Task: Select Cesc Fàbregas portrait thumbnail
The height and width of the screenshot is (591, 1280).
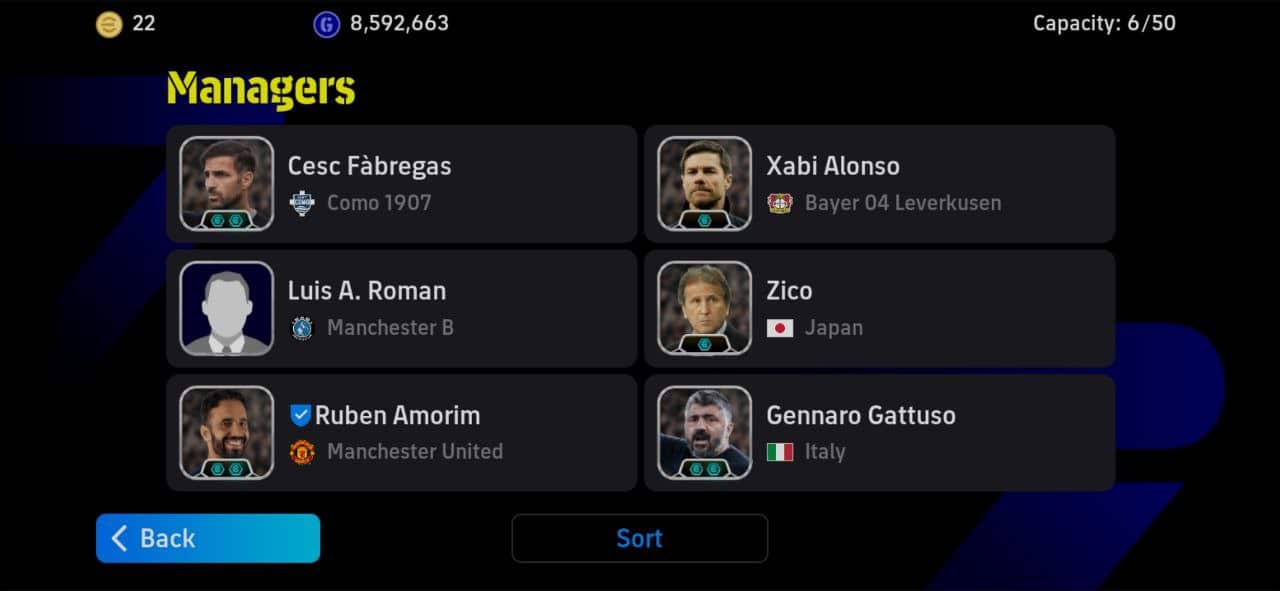Action: coord(227,183)
